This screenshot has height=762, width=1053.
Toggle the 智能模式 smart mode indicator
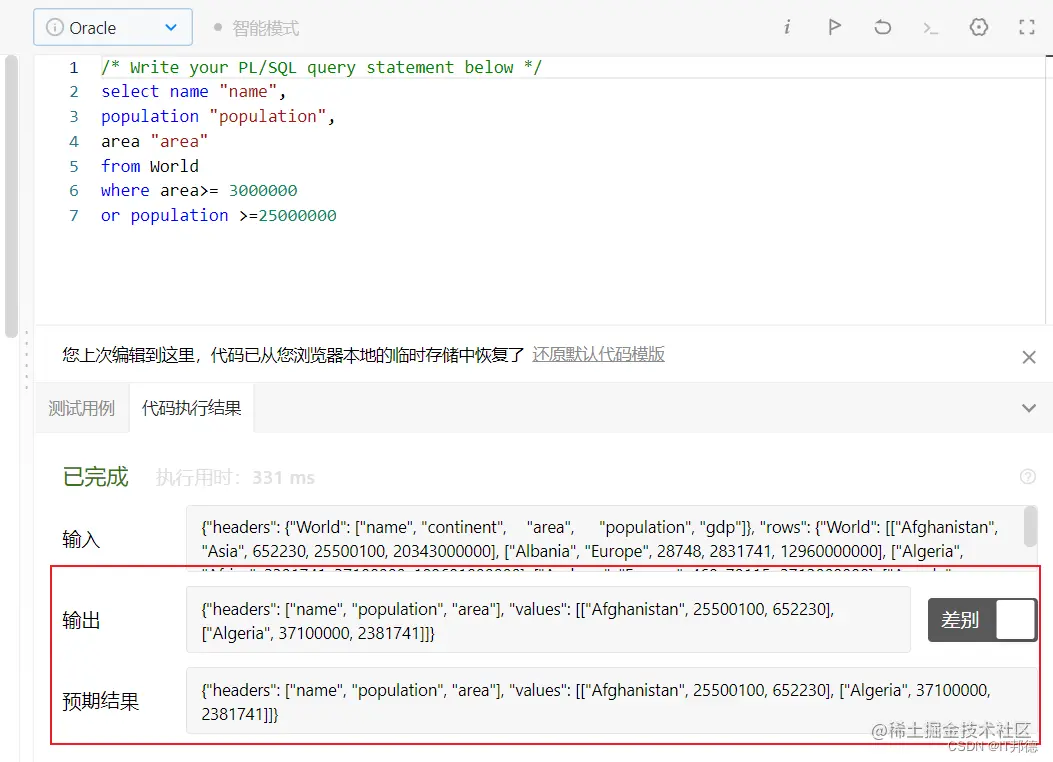pos(256,28)
